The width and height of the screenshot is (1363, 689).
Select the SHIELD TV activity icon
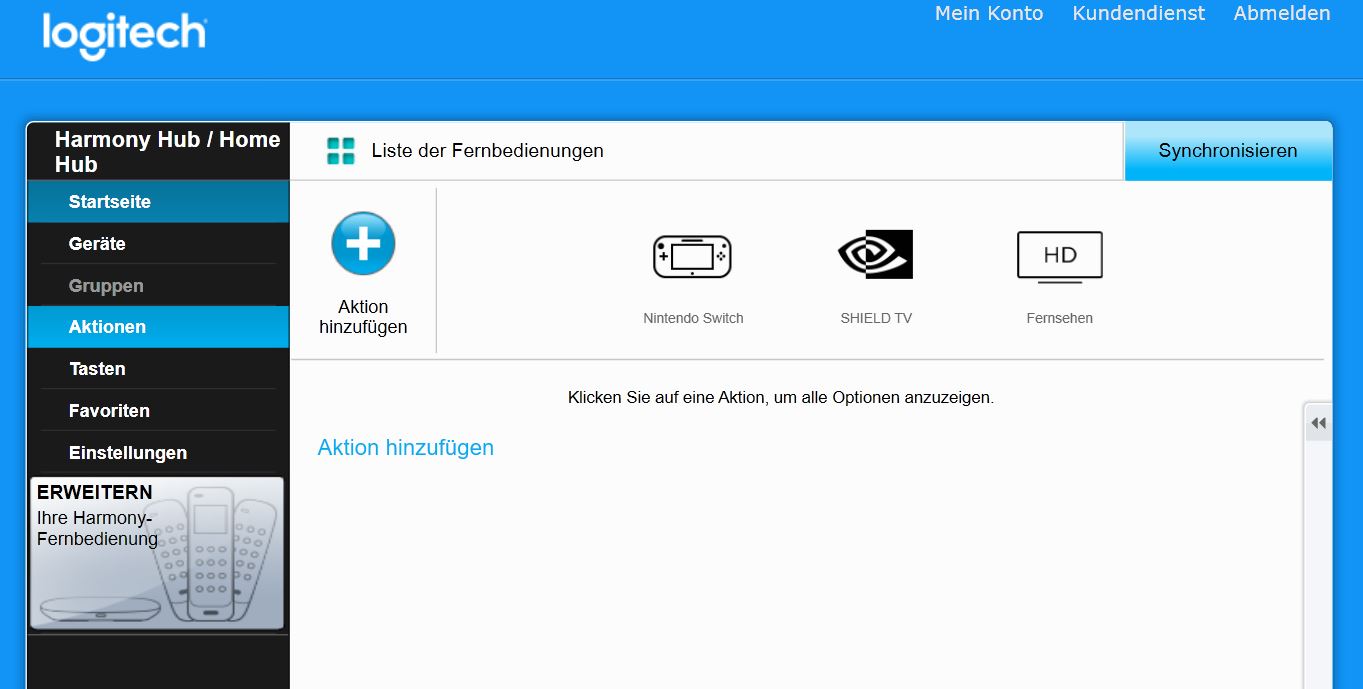(x=875, y=254)
